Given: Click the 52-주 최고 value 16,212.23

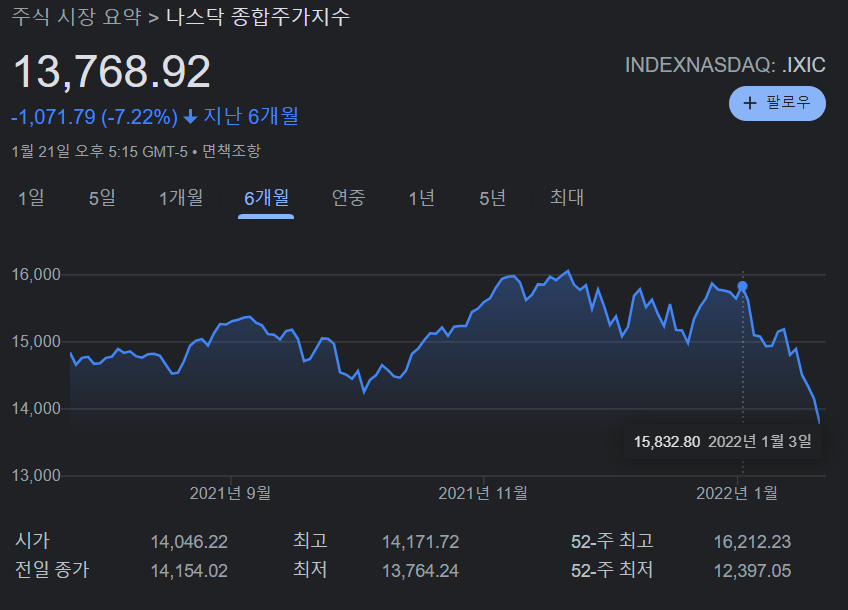Looking at the screenshot, I should point(752,542).
